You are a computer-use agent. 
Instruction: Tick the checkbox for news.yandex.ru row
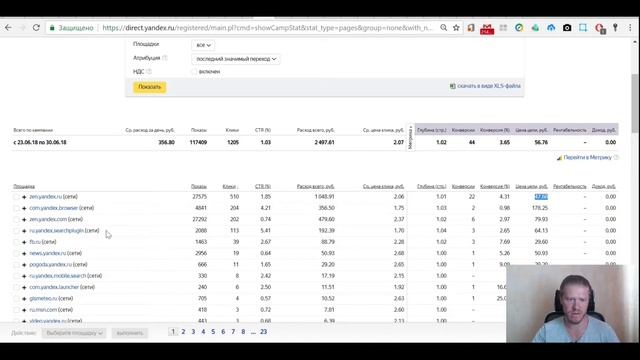click(x=16, y=253)
